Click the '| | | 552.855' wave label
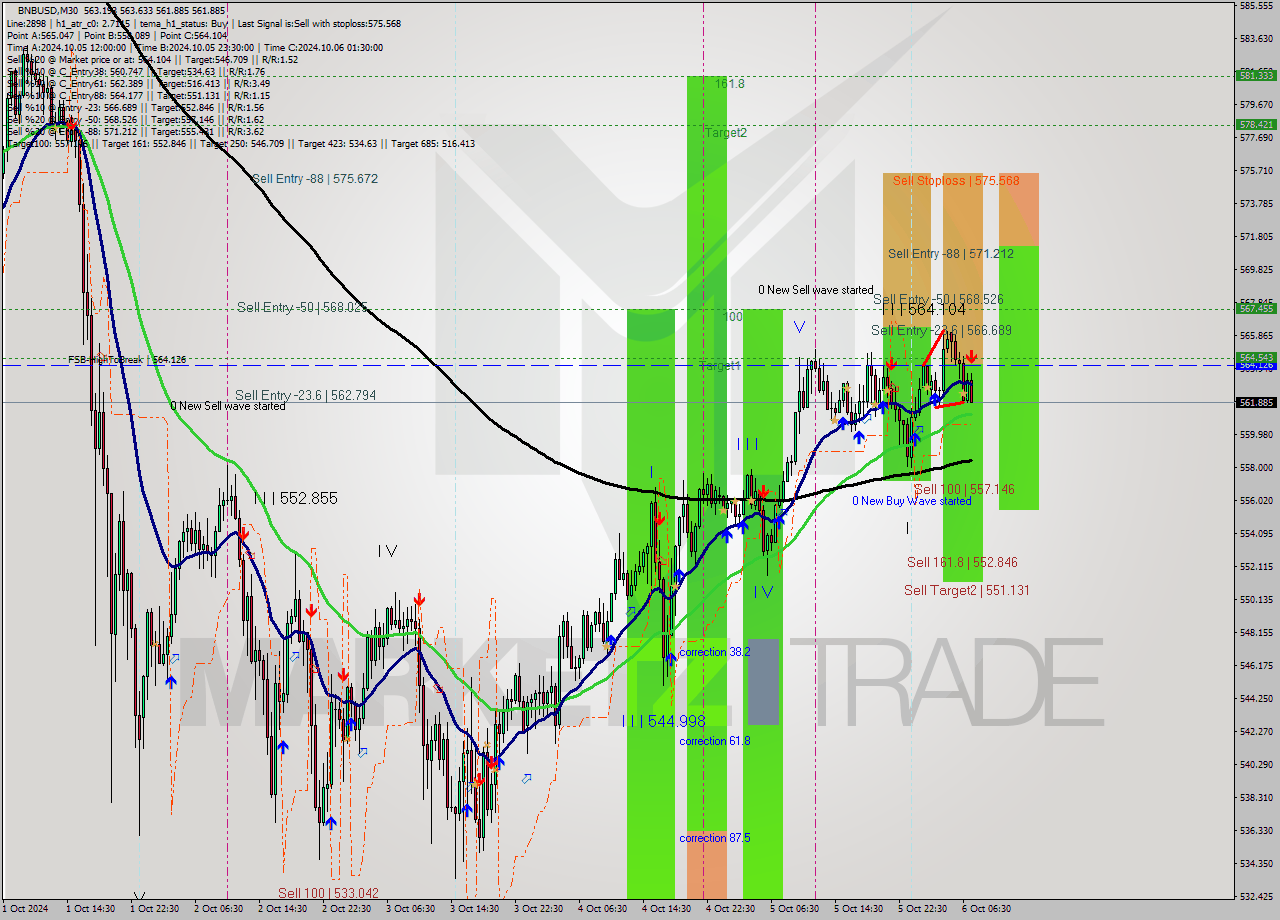 point(296,497)
